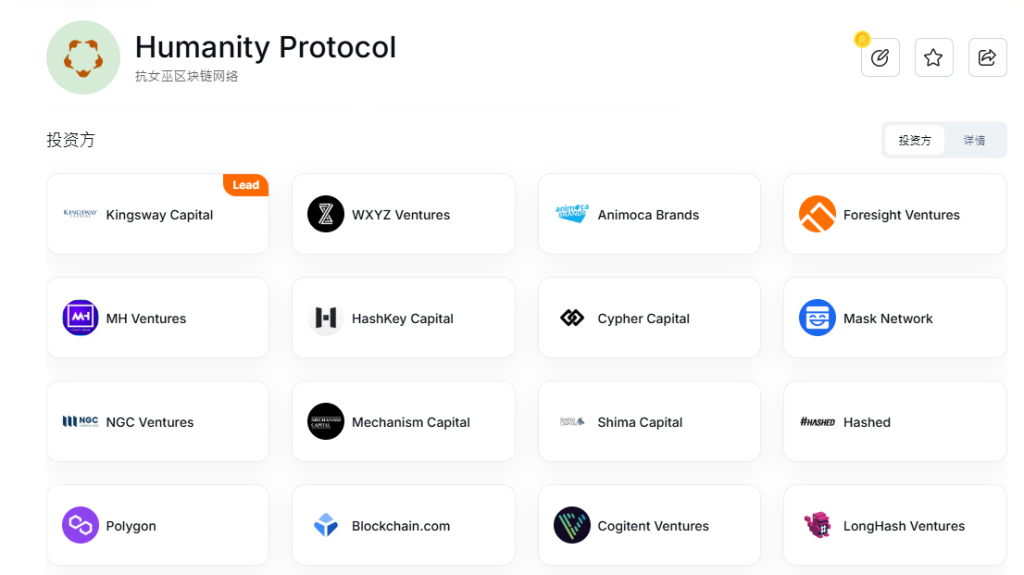Click the Mask Network logo icon

pyautogui.click(x=817, y=318)
